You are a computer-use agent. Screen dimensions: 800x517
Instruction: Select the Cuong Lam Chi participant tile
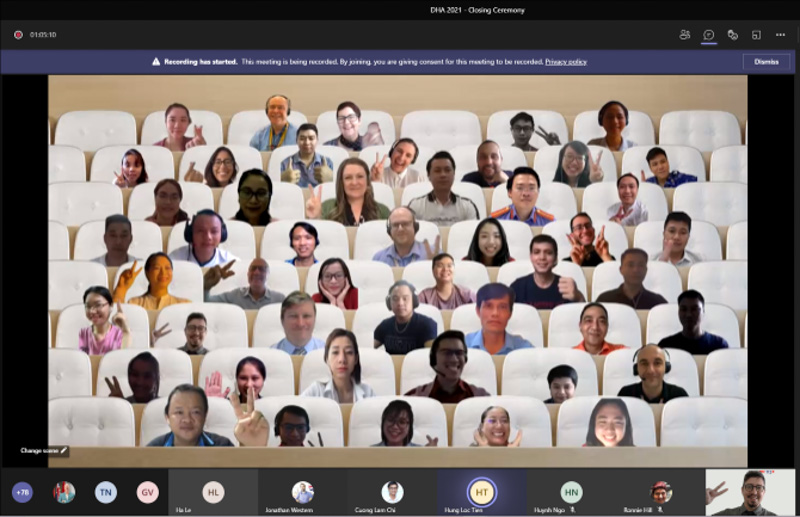click(392, 493)
